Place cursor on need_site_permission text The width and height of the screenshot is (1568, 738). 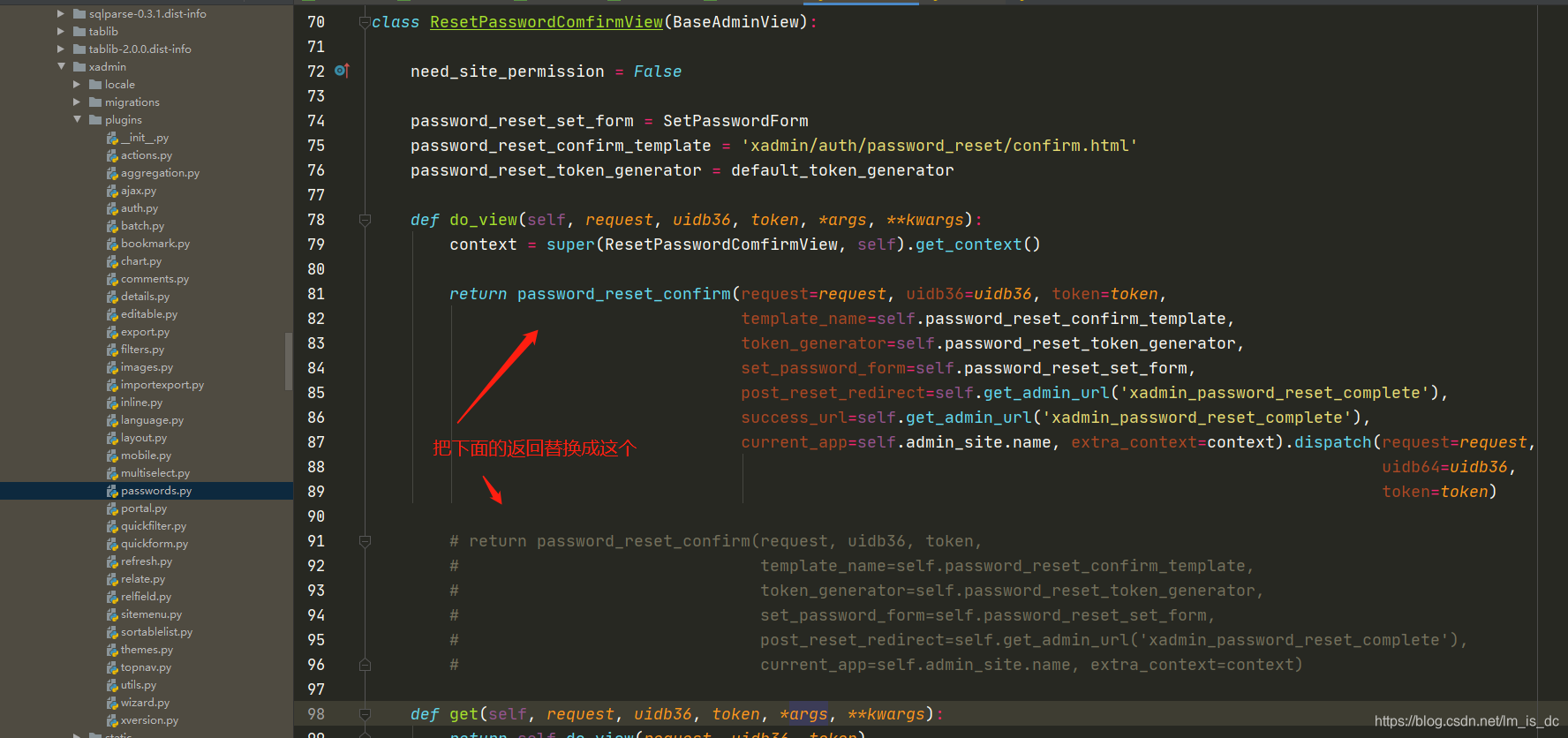[508, 72]
